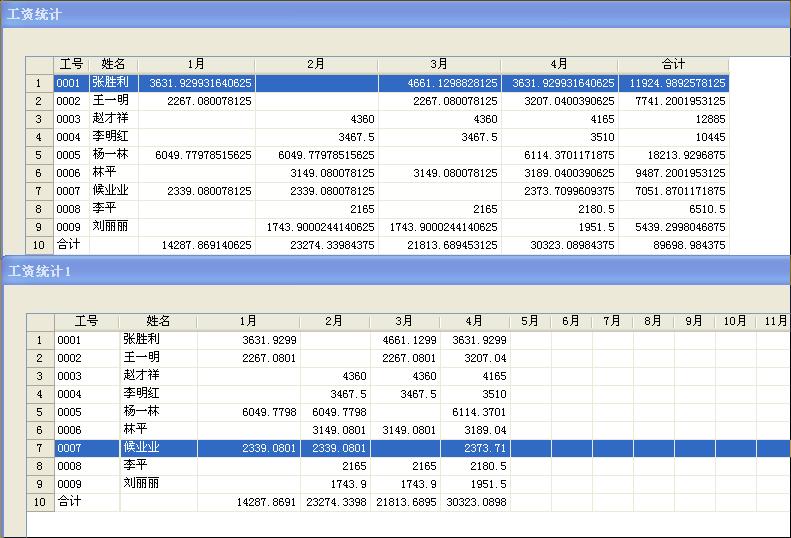Click the cell 3631.9299 under 1月 in the bottom table
Image resolution: width=791 pixels, height=538 pixels.
[x=248, y=340]
